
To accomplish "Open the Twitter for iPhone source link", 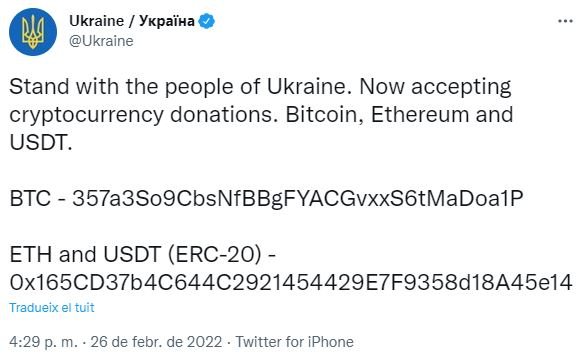I will click(x=294, y=342).
